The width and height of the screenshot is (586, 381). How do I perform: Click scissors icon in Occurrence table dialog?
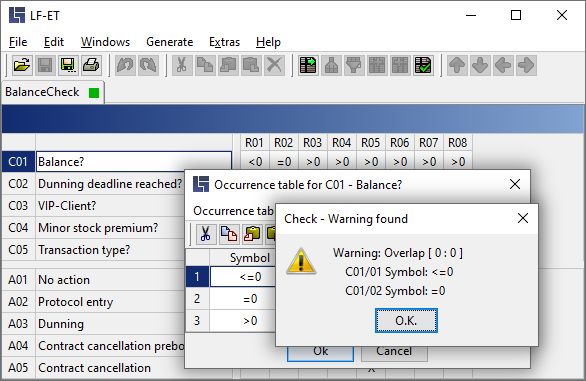[206, 234]
